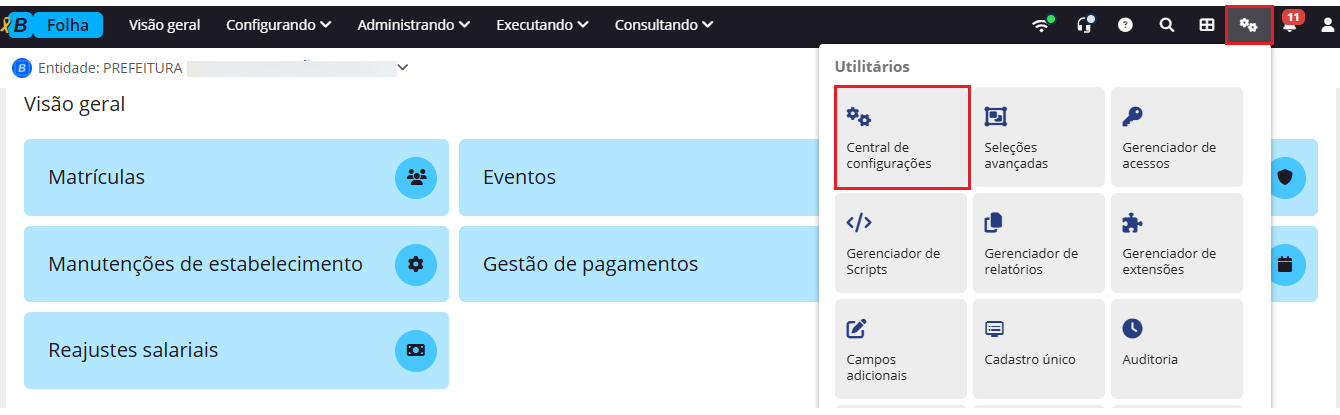
Task: Open the help question mark icon
Action: point(1125,25)
